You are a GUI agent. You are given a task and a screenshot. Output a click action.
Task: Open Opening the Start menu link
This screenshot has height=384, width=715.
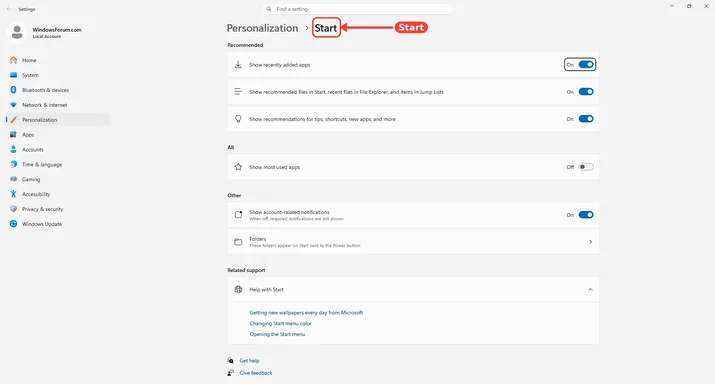click(277, 334)
